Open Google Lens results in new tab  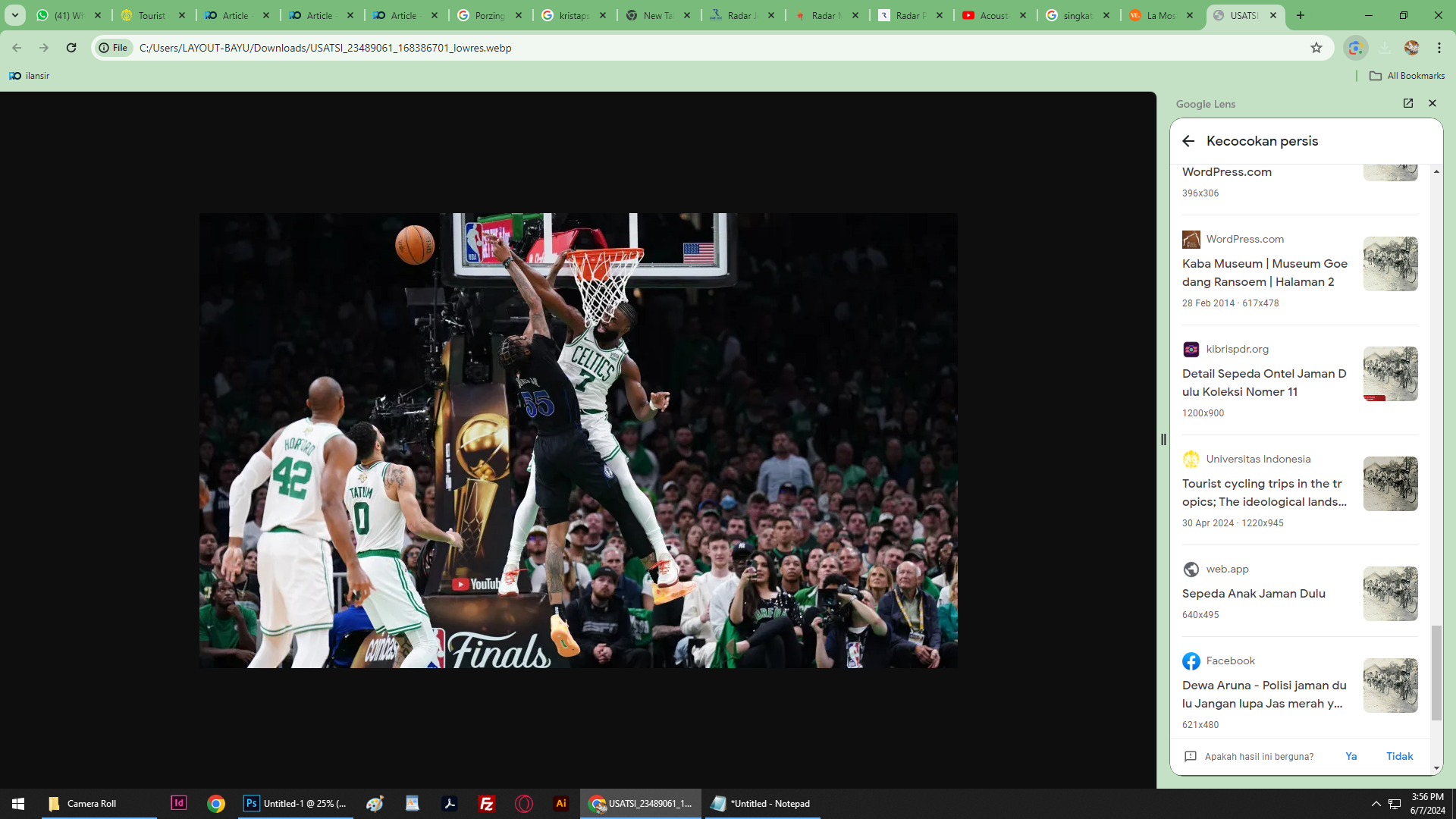coord(1408,103)
